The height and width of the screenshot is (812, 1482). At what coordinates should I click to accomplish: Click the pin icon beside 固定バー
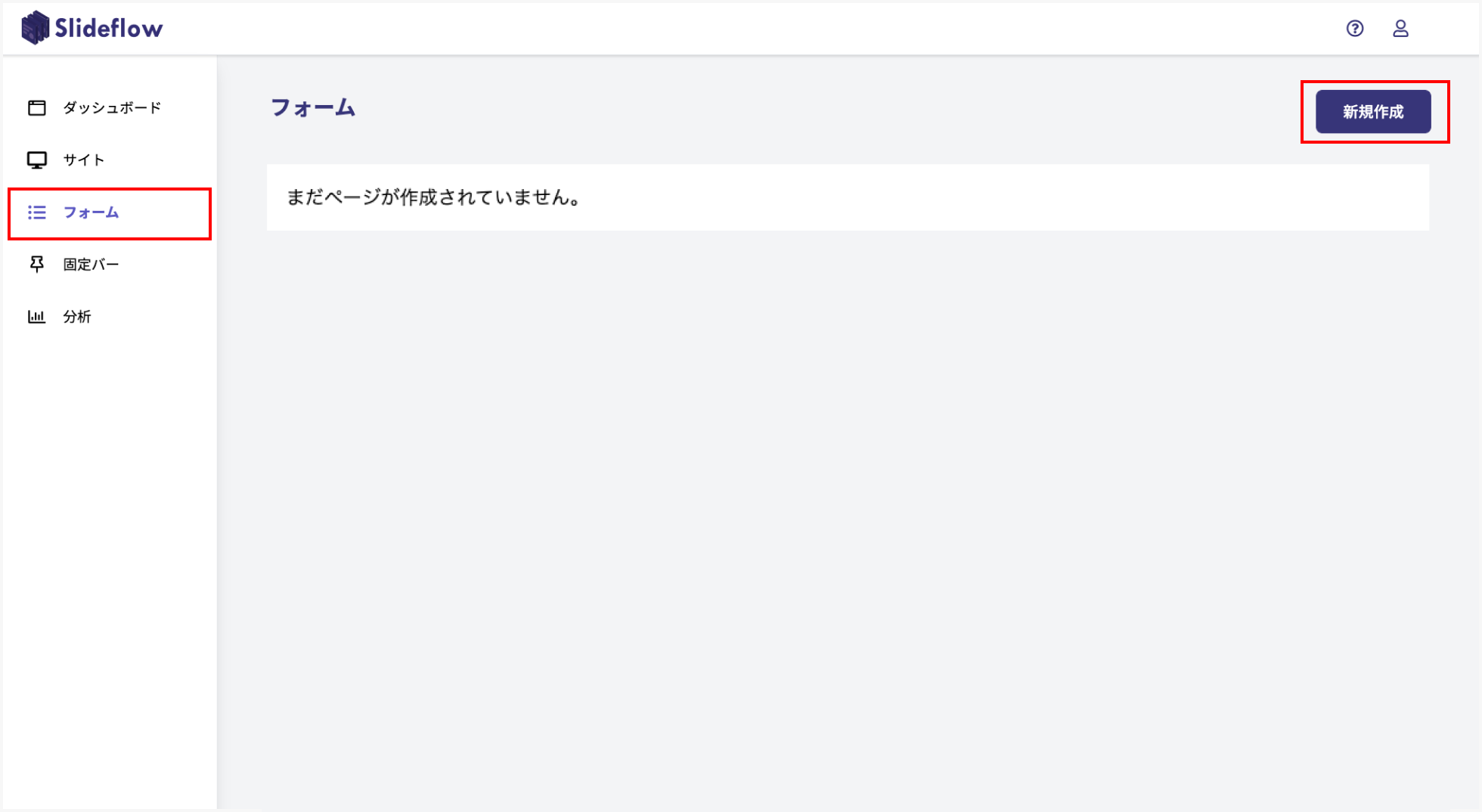pos(36,264)
